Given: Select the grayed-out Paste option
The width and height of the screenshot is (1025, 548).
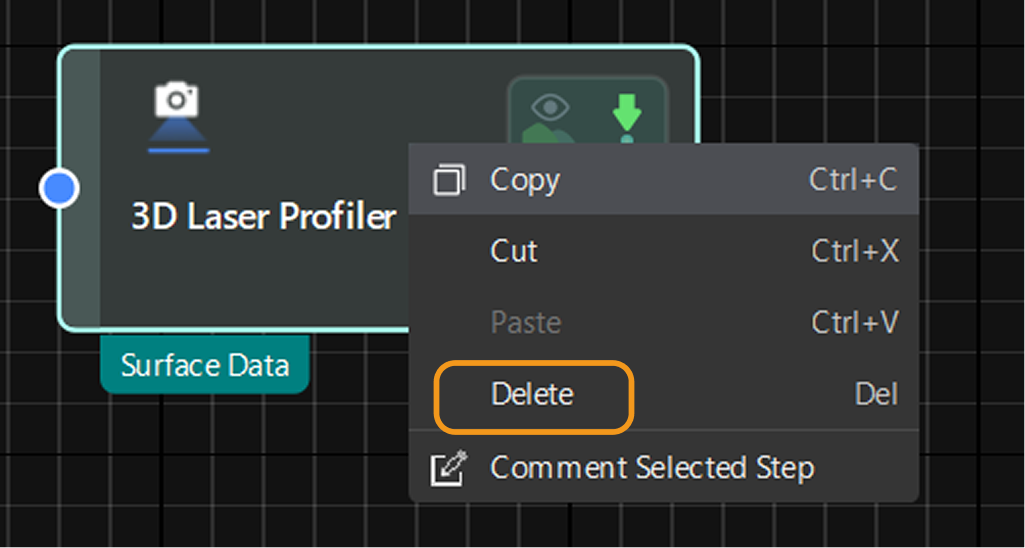Looking at the screenshot, I should tap(525, 323).
